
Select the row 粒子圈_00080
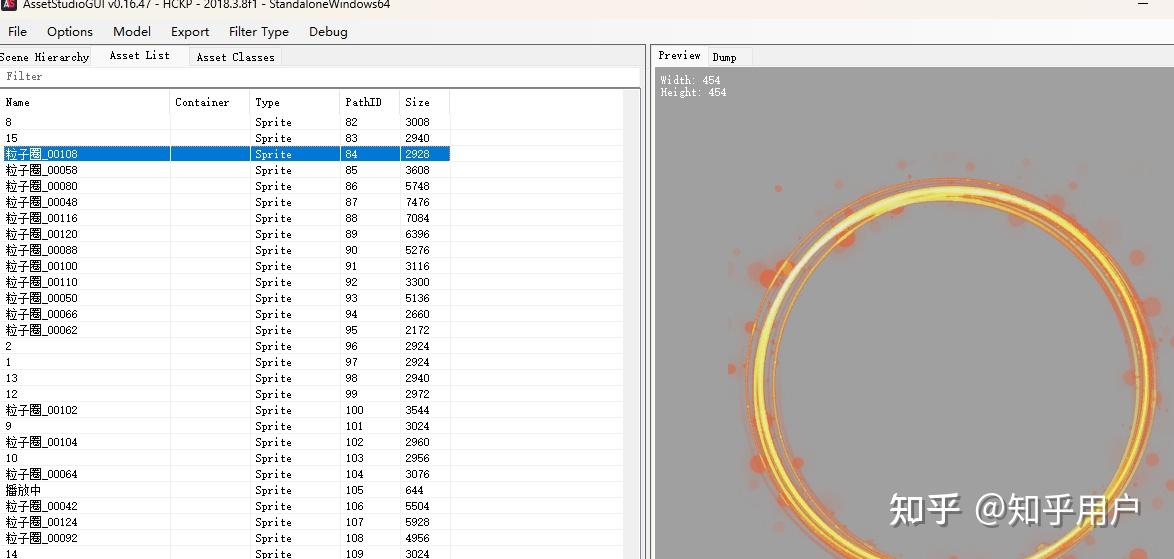pos(225,186)
